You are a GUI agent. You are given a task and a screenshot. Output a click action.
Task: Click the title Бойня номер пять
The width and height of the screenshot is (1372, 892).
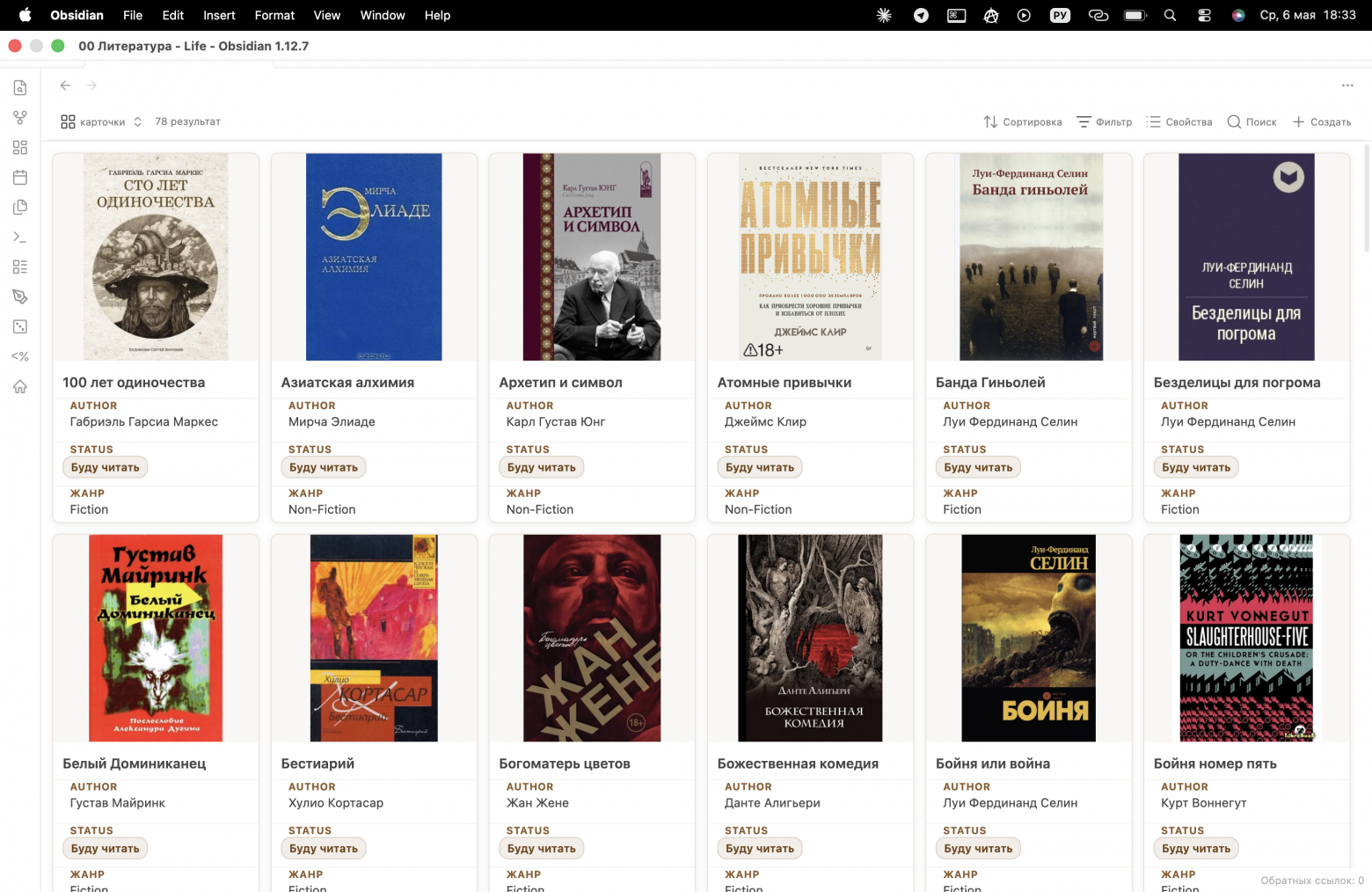point(1215,764)
